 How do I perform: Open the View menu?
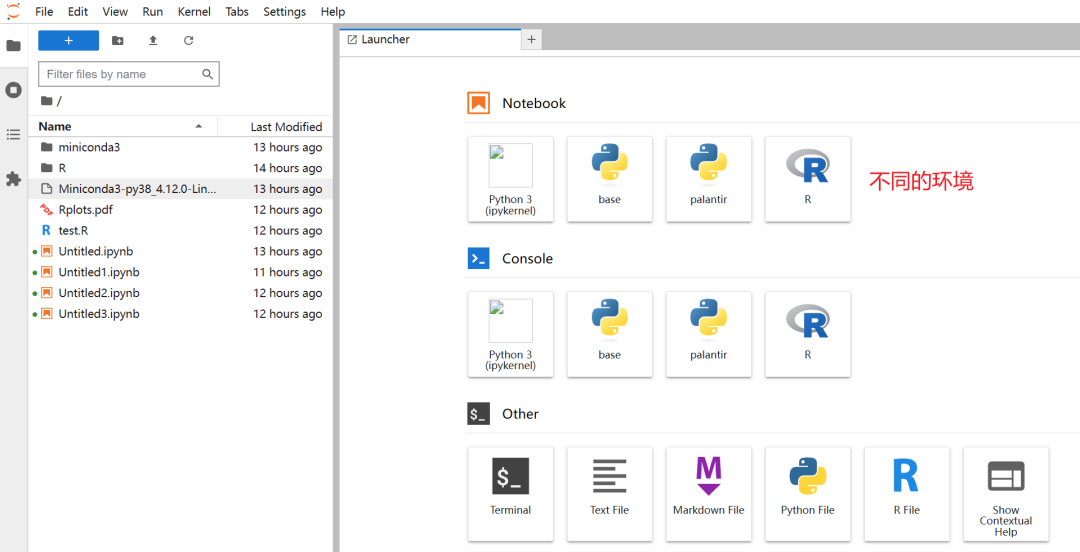[115, 12]
